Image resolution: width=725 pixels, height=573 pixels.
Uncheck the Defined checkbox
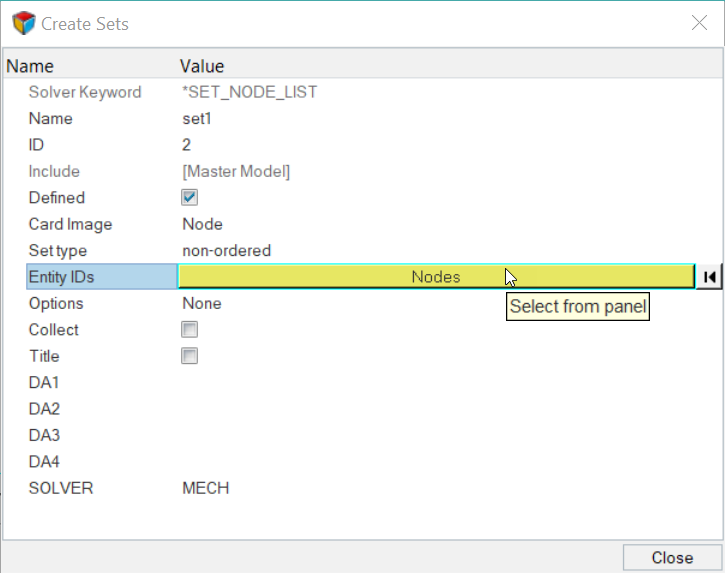click(190, 198)
